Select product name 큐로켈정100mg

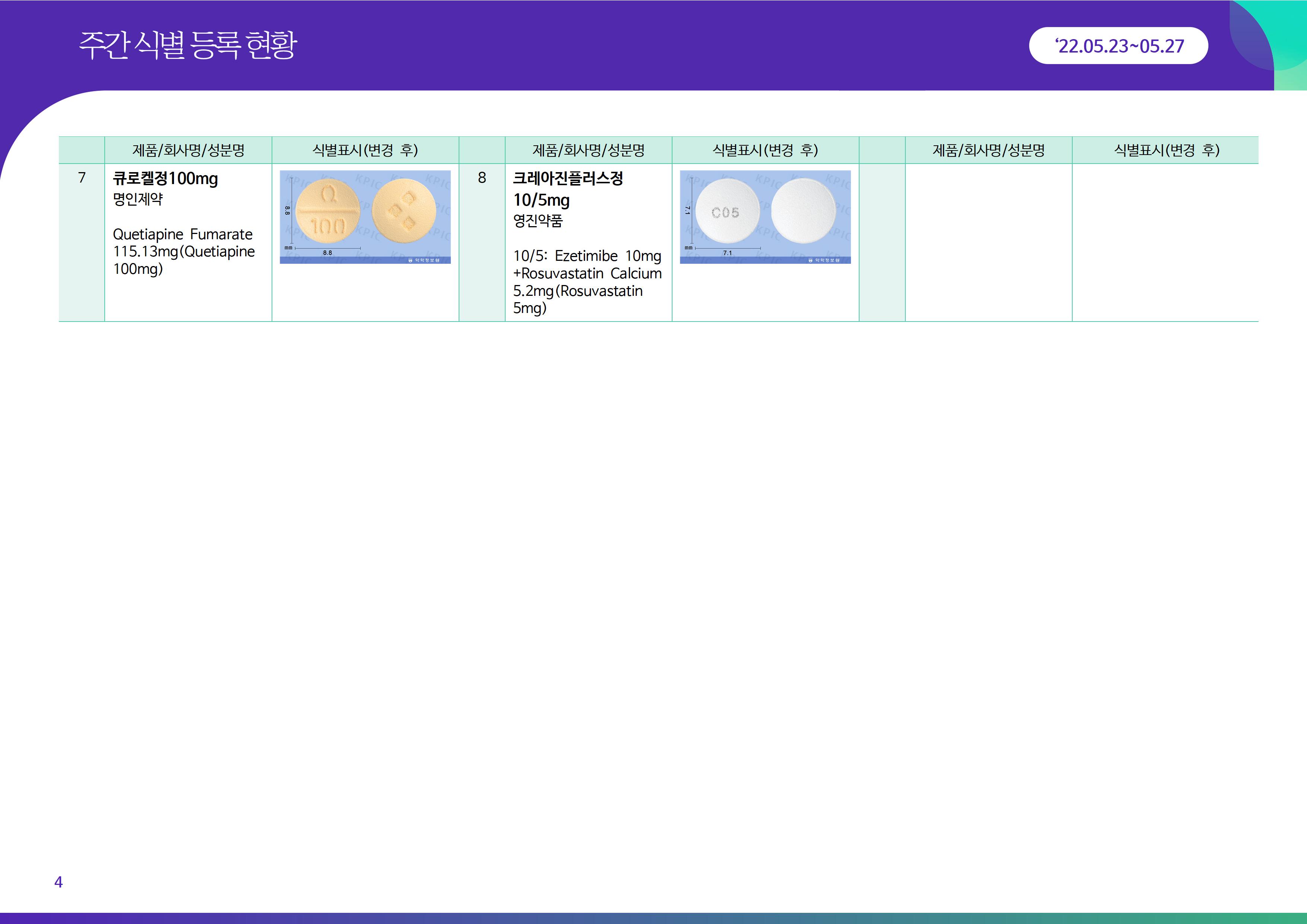click(x=166, y=179)
